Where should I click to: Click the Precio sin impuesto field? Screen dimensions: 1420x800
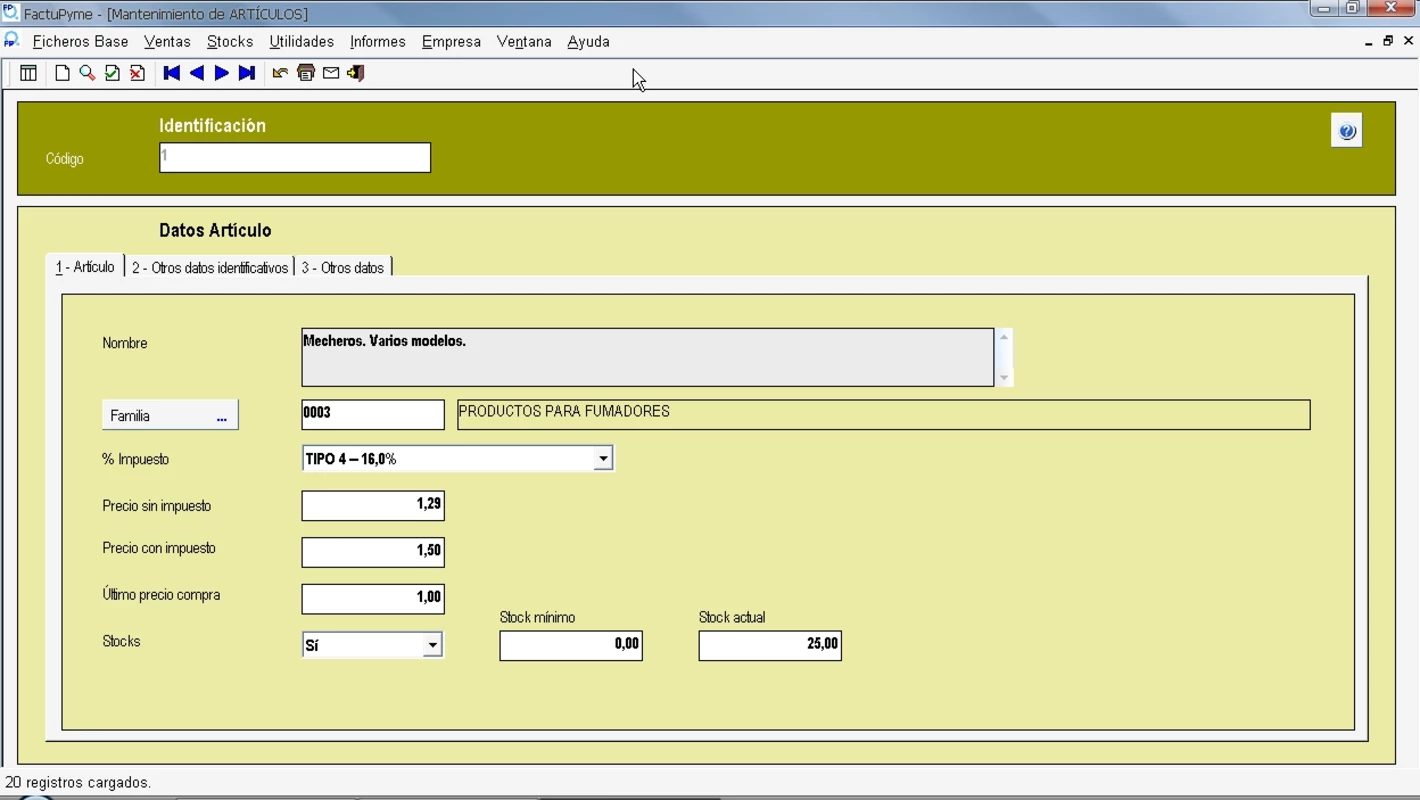pos(373,506)
